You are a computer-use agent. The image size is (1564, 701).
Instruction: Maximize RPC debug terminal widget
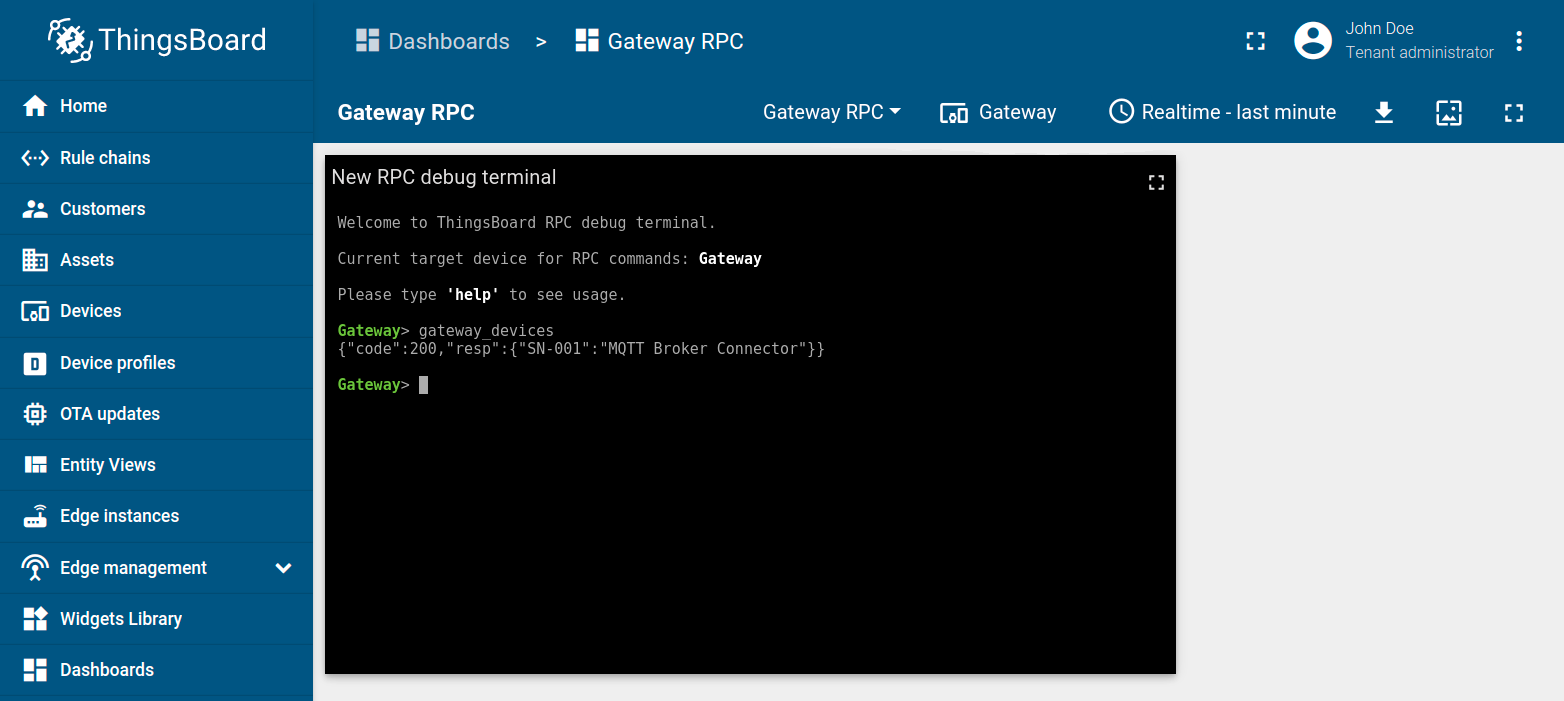1156,182
